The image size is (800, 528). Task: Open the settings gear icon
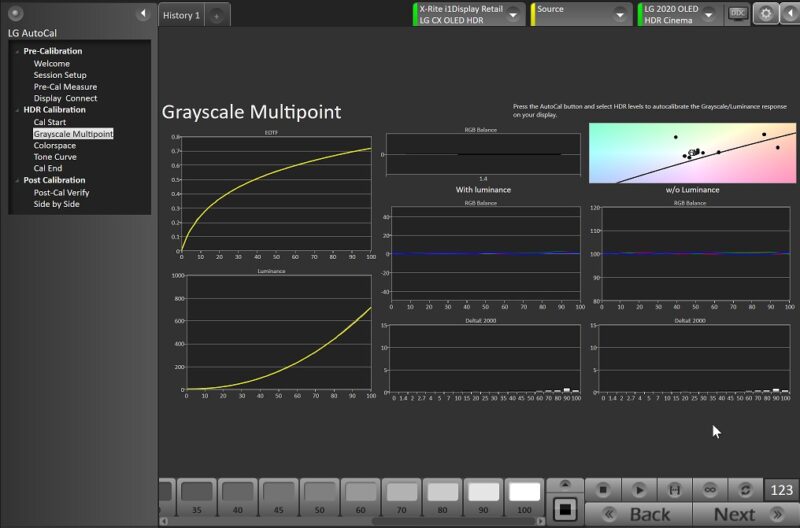[766, 14]
